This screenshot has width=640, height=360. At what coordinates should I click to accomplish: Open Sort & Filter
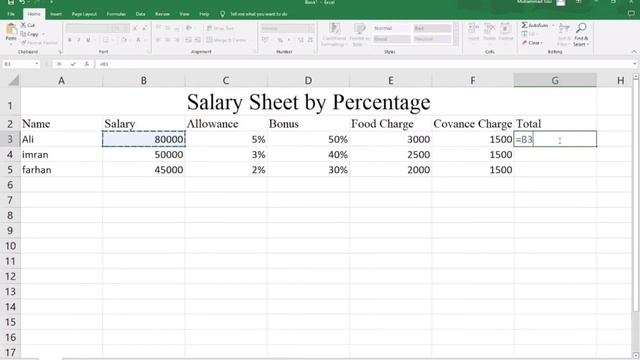point(564,34)
